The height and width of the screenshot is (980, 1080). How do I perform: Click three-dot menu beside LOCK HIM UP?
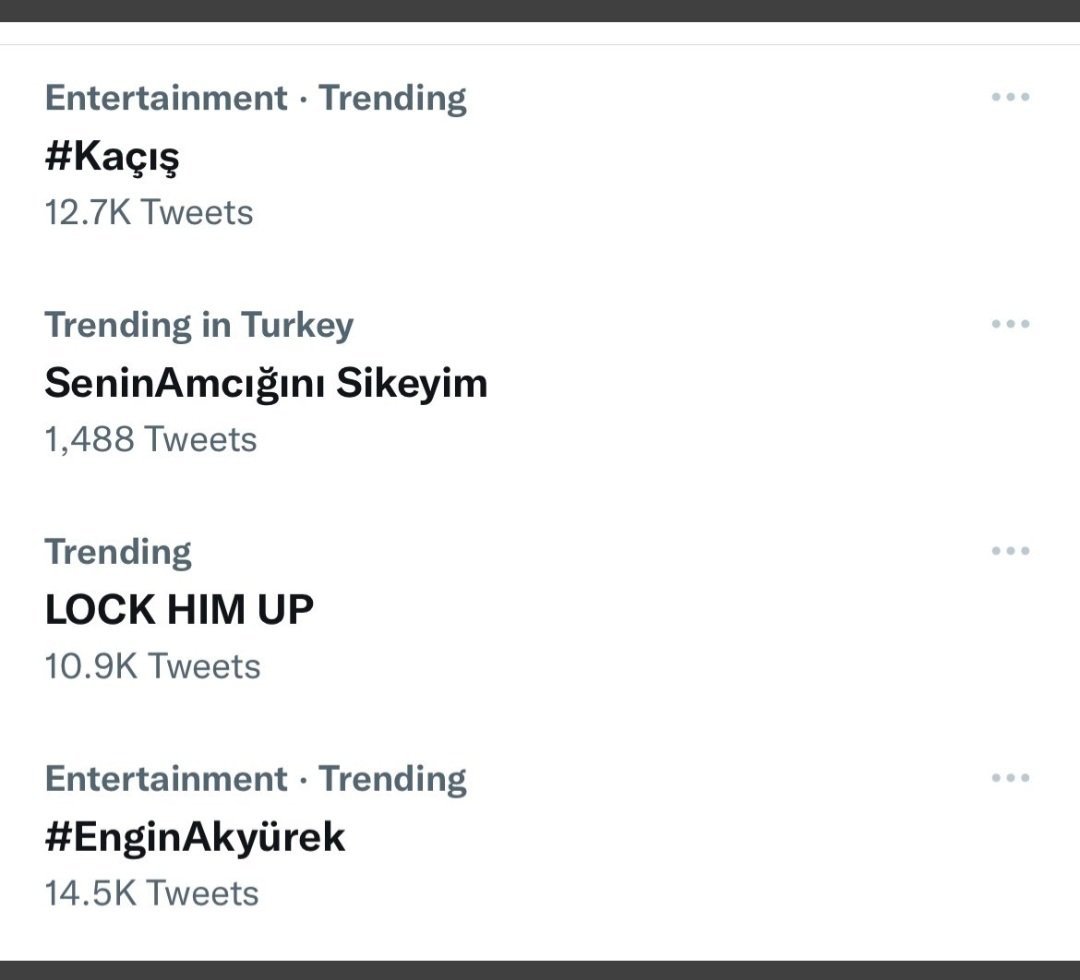[x=1010, y=551]
